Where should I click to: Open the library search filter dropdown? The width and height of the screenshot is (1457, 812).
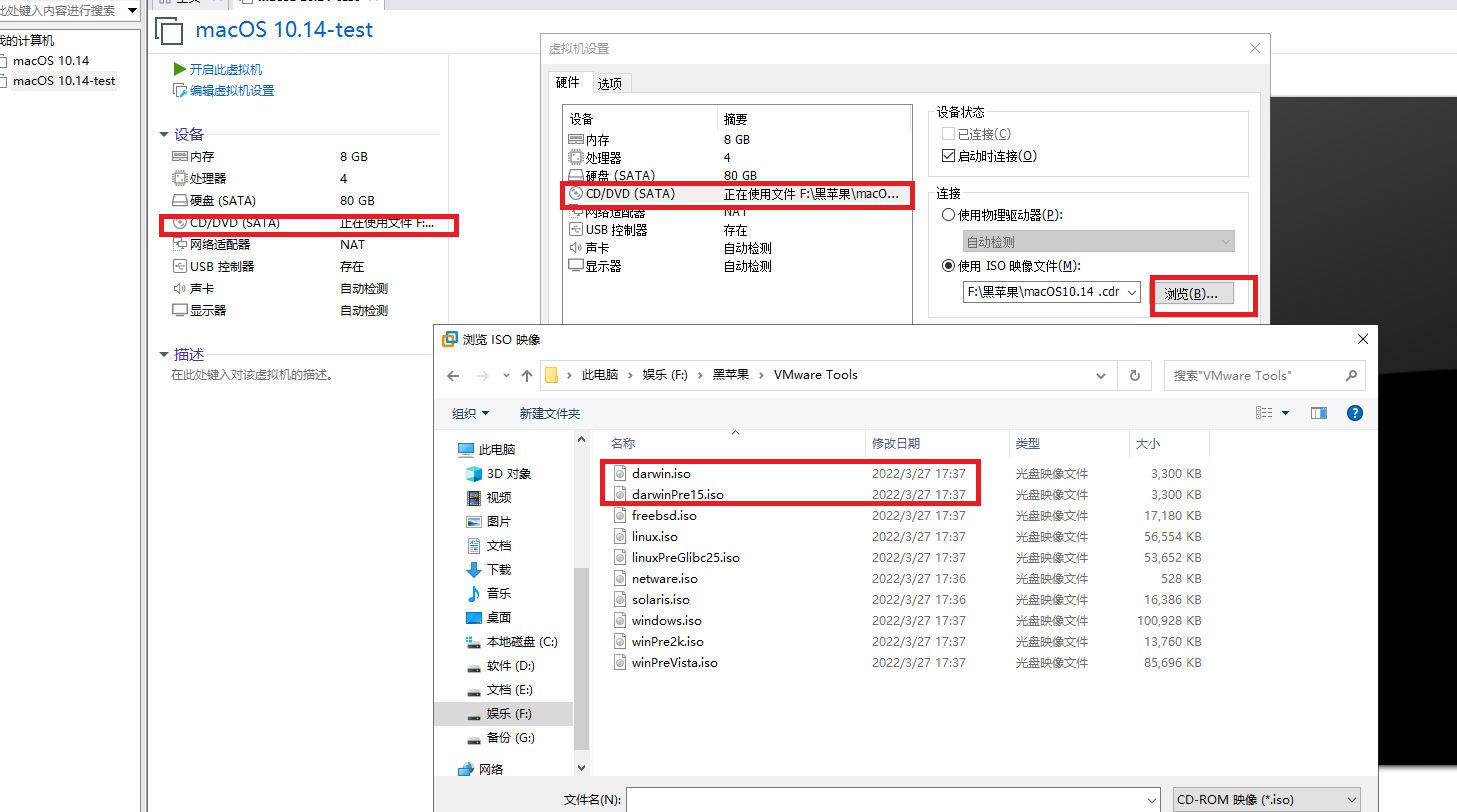point(132,10)
